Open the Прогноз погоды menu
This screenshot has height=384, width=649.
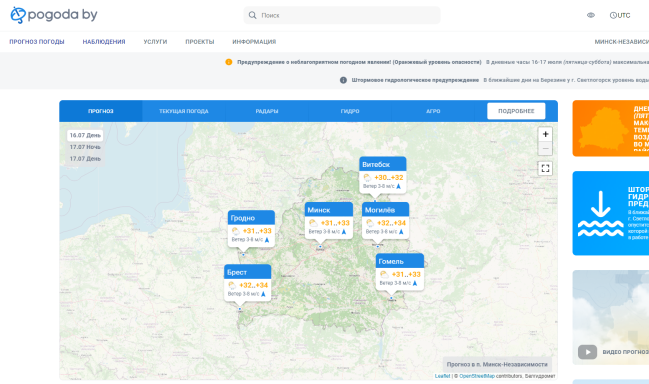(37, 42)
